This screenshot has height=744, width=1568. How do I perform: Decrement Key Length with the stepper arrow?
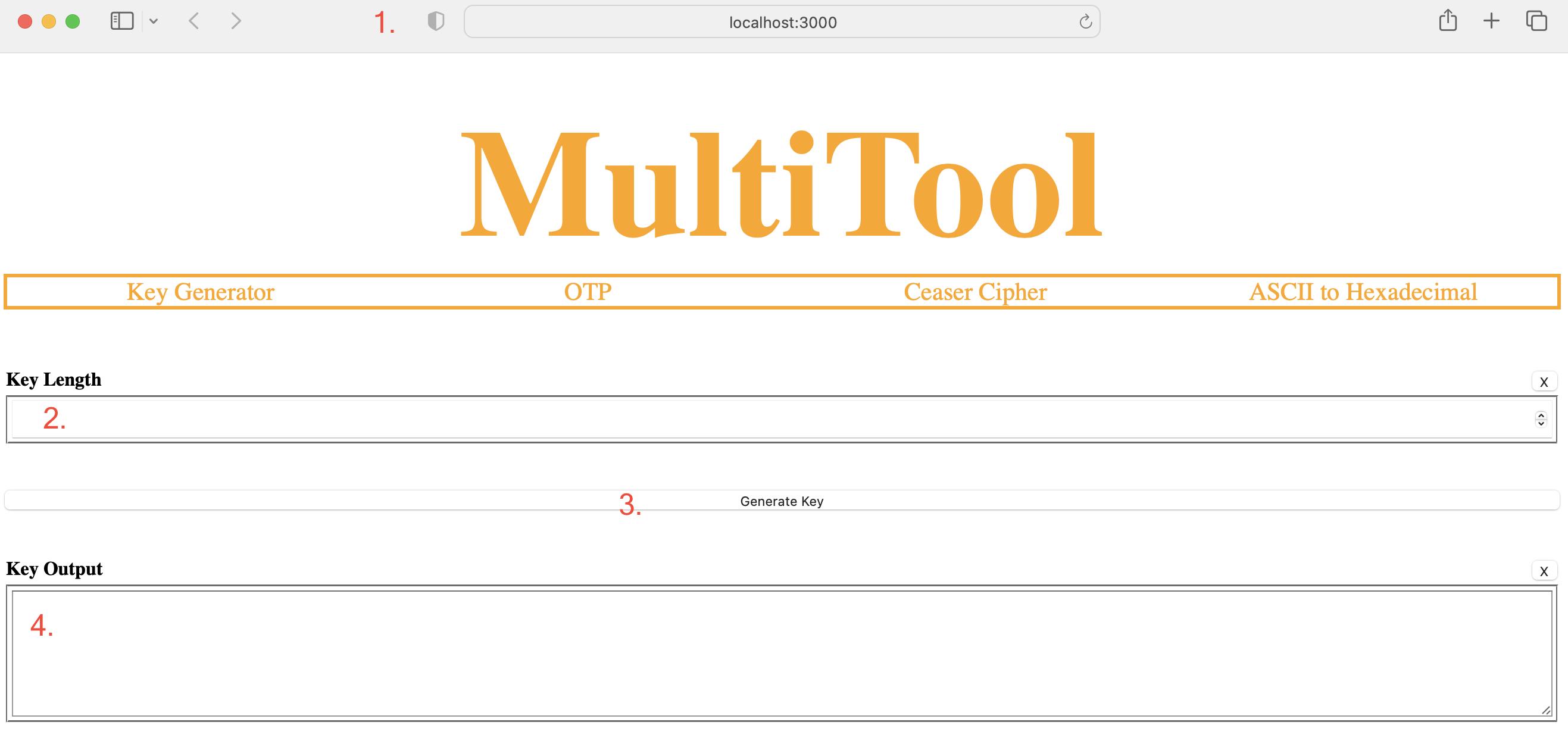coord(1540,423)
